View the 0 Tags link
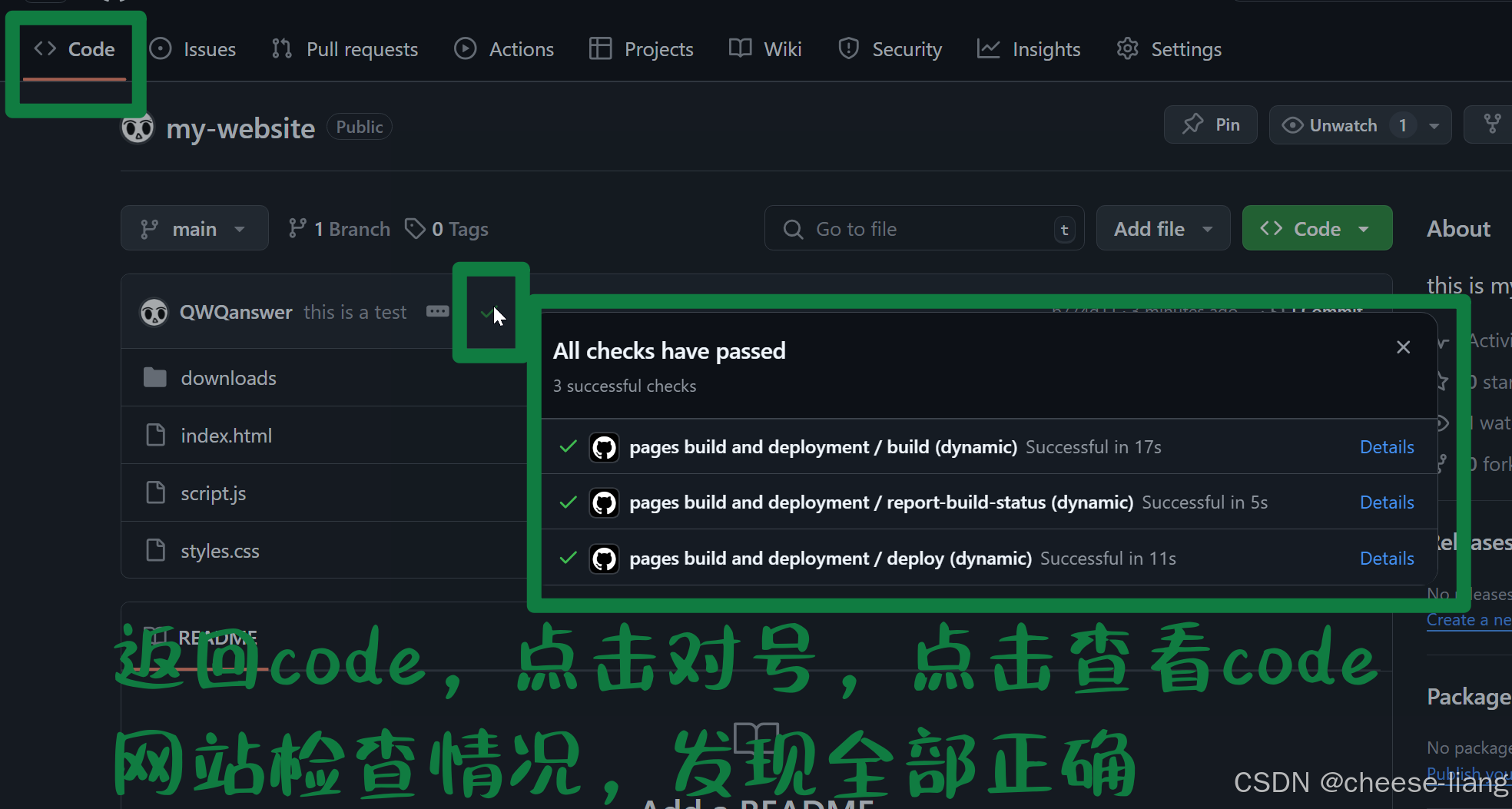 447,229
